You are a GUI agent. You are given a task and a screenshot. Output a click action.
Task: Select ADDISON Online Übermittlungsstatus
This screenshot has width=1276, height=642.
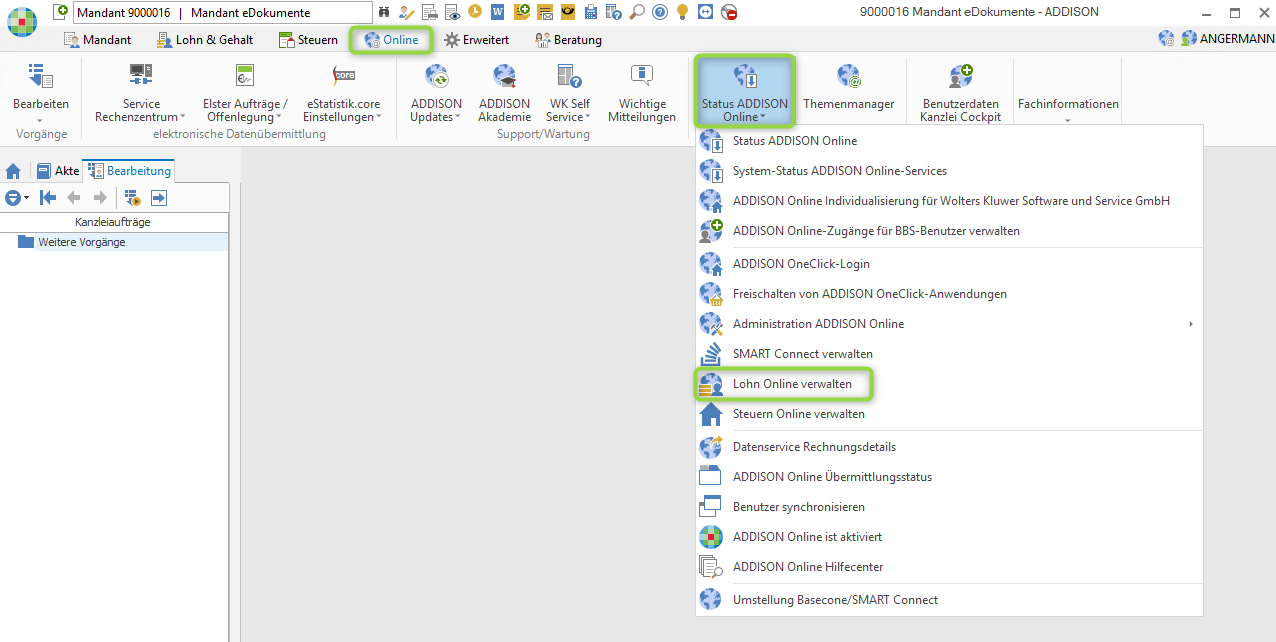point(948,477)
